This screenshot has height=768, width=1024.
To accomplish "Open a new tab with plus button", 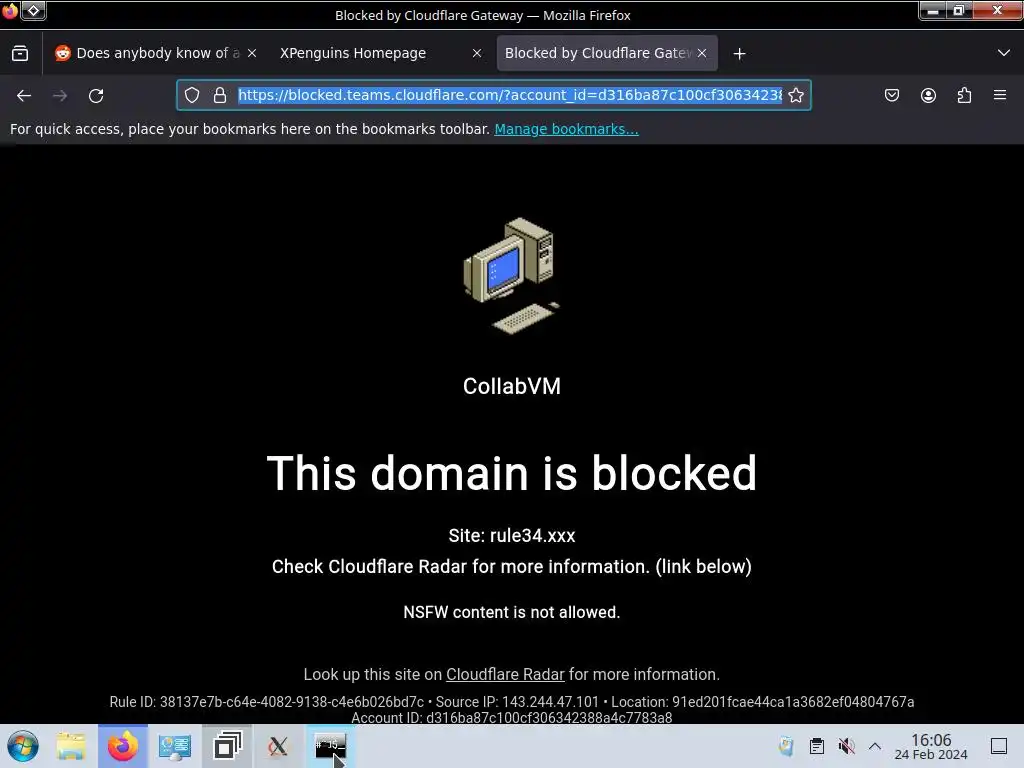I will tap(739, 54).
